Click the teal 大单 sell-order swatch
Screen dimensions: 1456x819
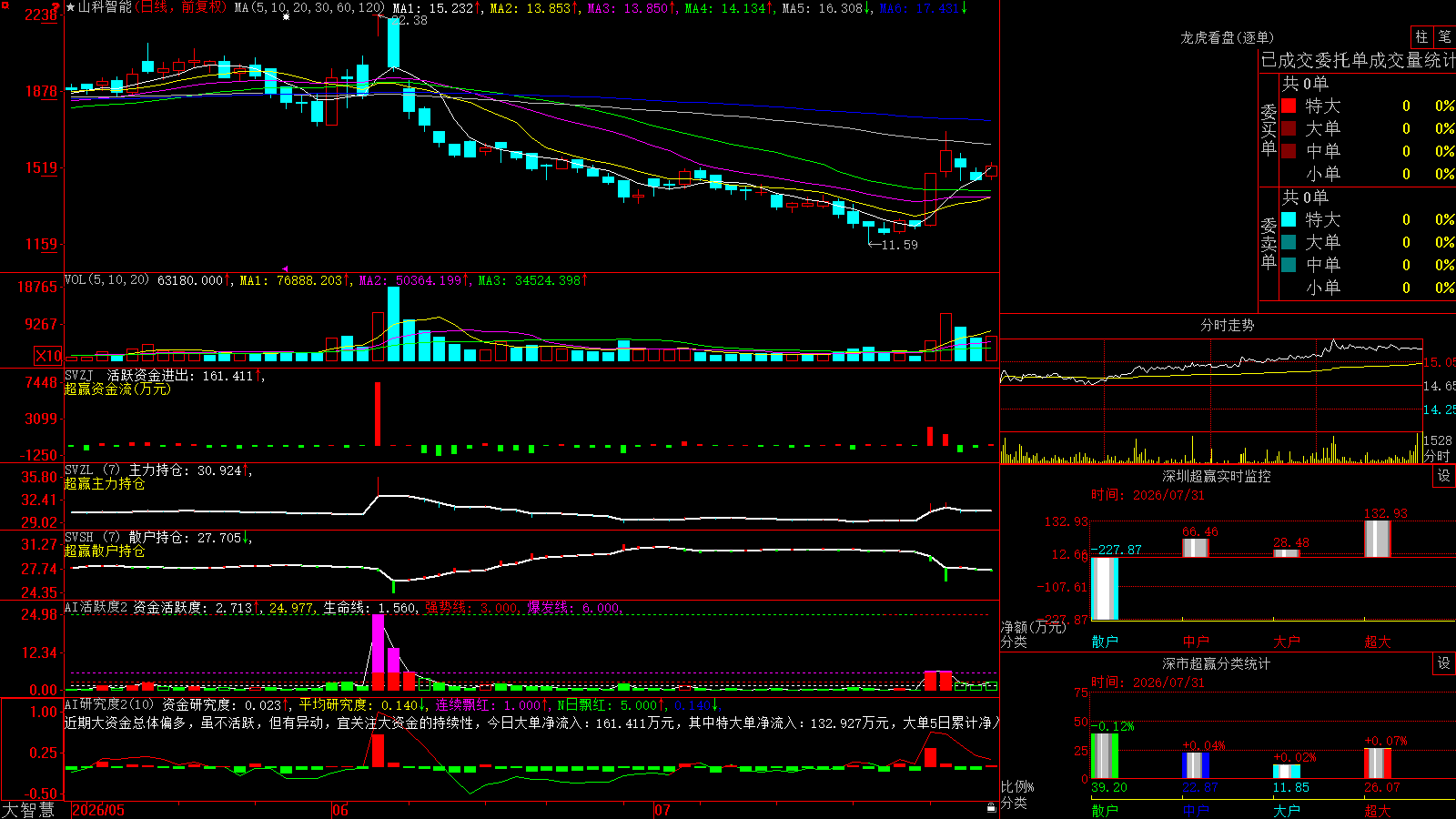click(x=1289, y=242)
